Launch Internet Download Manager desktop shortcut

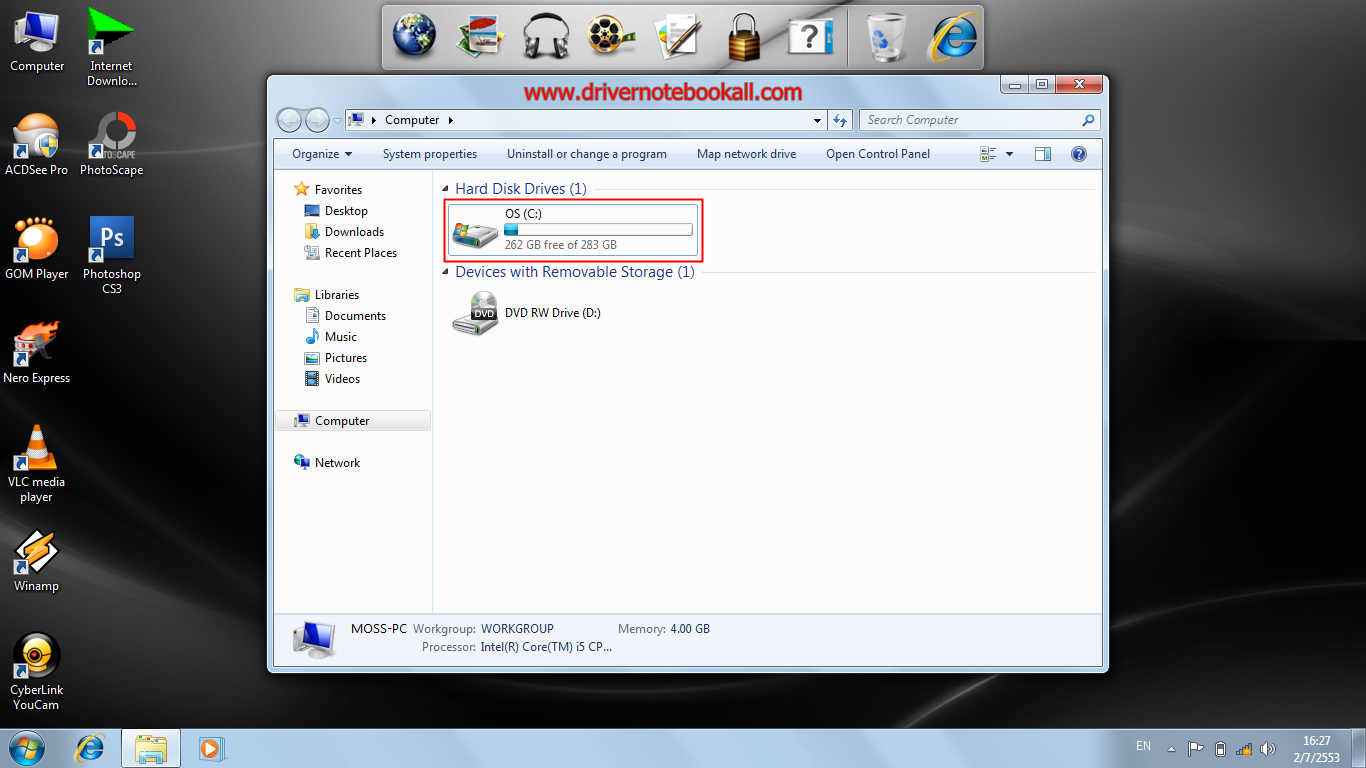point(111,46)
